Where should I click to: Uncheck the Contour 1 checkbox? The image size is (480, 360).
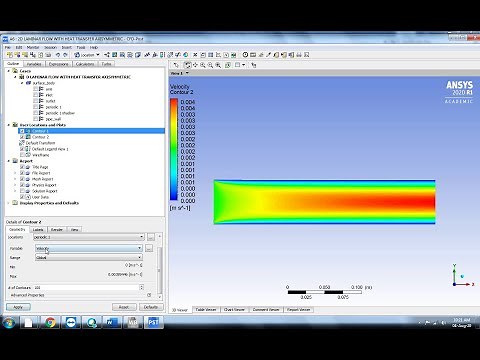[22, 131]
